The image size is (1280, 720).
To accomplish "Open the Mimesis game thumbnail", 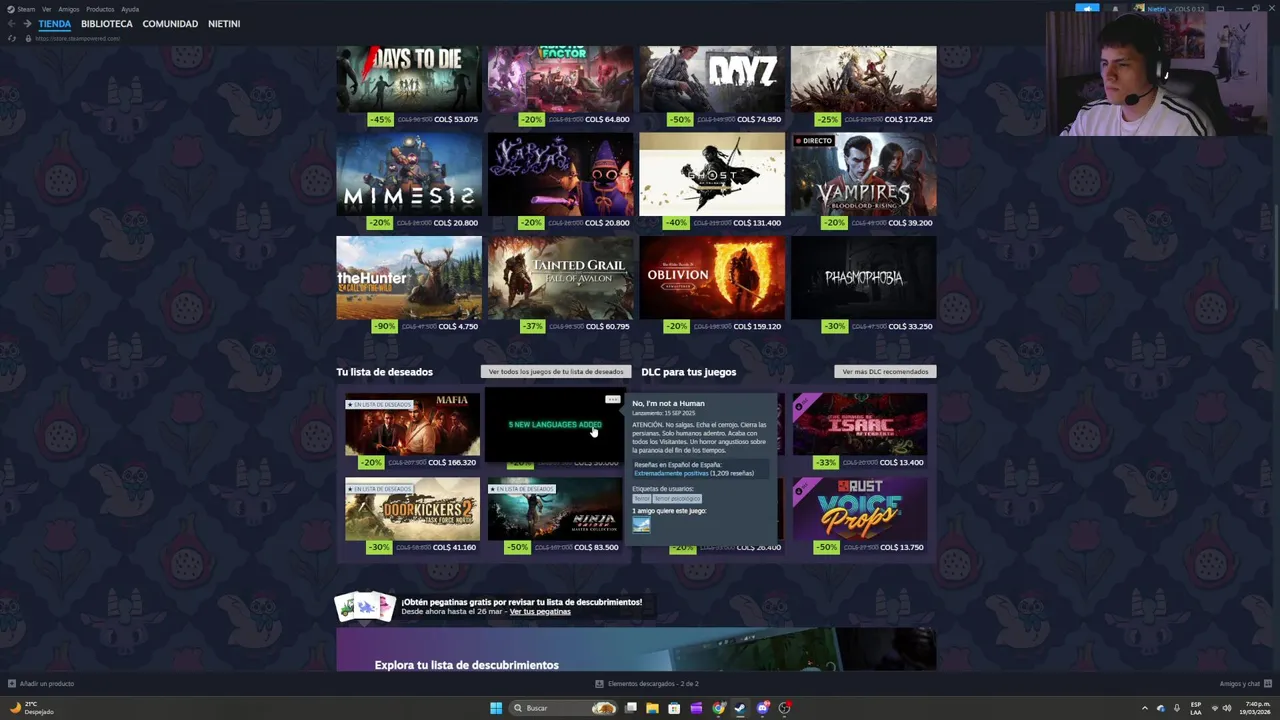I will pyautogui.click(x=409, y=174).
